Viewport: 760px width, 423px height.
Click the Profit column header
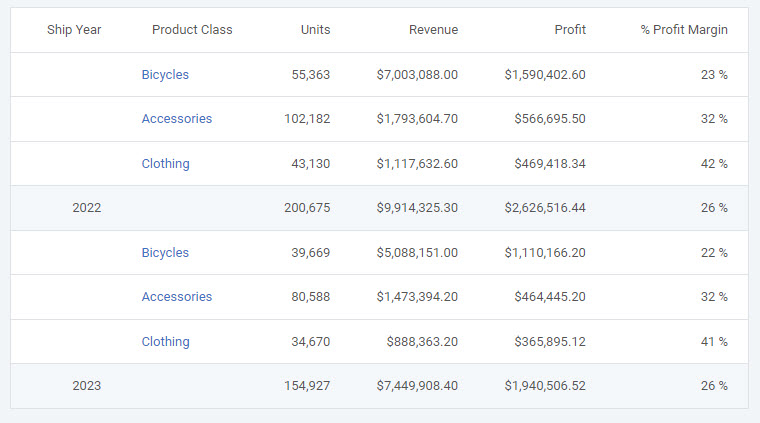click(570, 30)
